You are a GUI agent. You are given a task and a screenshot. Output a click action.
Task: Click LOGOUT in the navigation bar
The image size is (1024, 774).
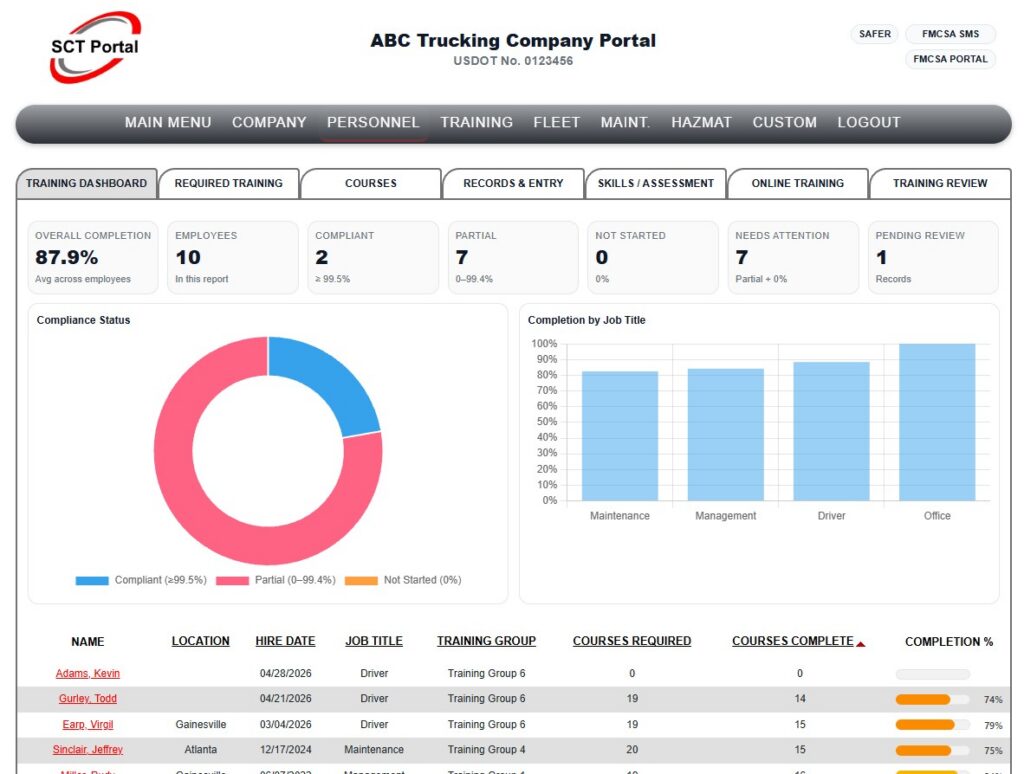coord(869,122)
